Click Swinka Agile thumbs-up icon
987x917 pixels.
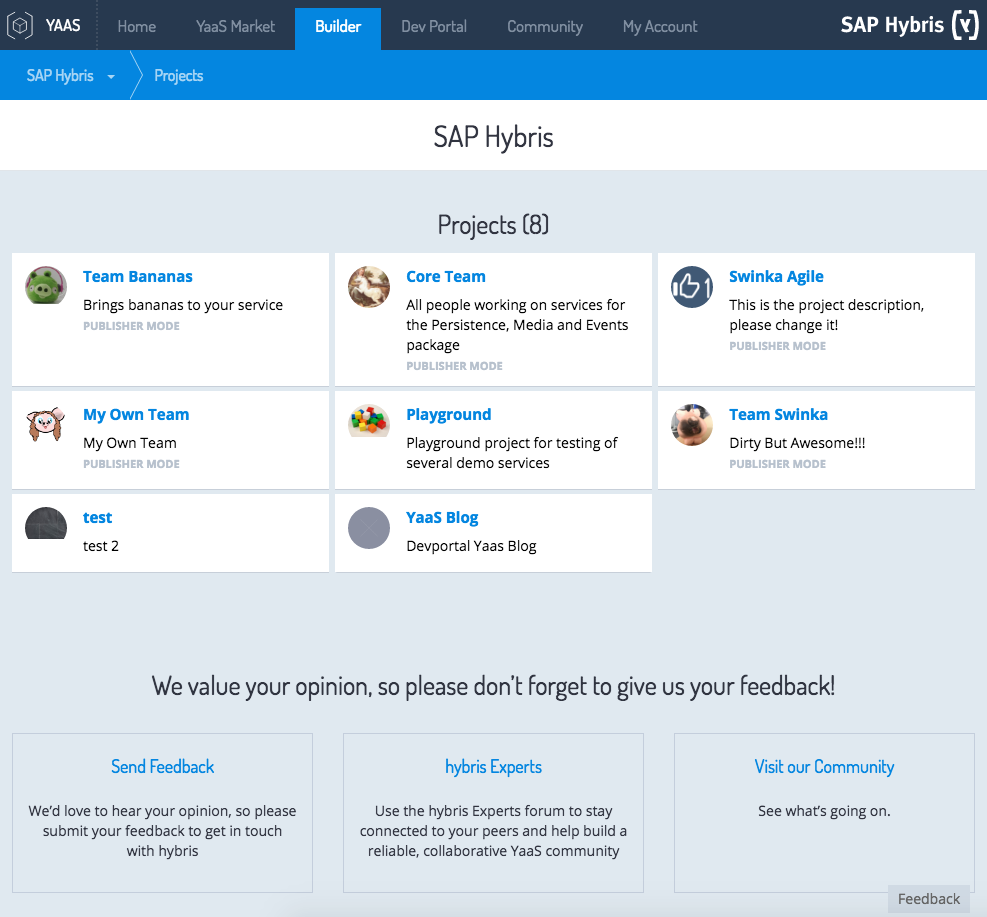(x=692, y=286)
